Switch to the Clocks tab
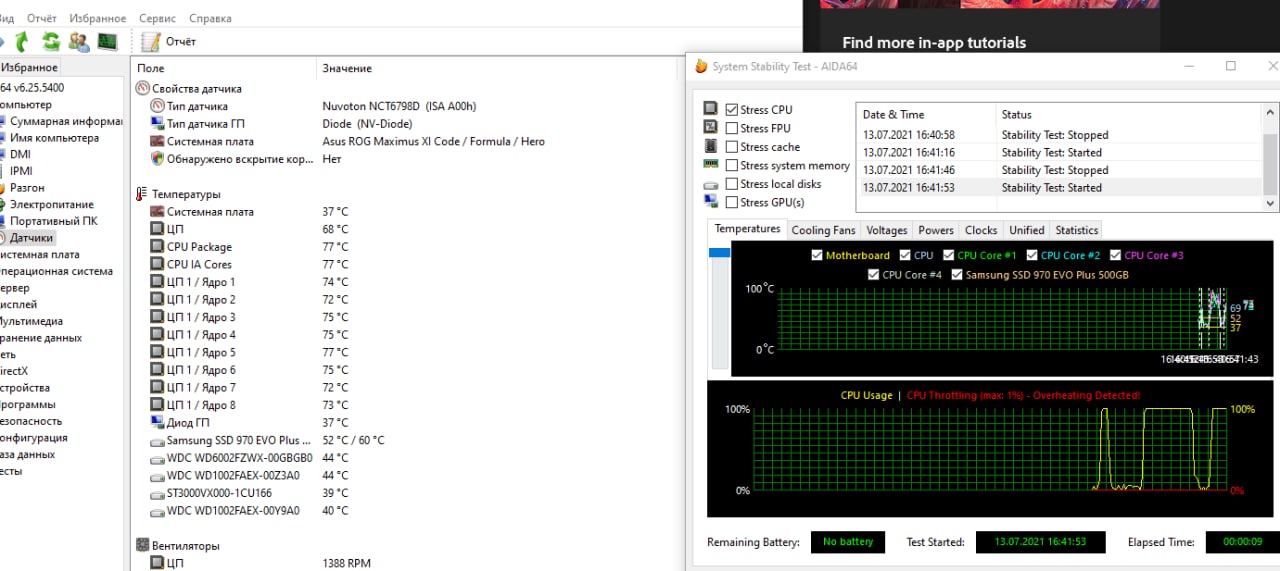Image resolution: width=1280 pixels, height=571 pixels. coord(981,230)
